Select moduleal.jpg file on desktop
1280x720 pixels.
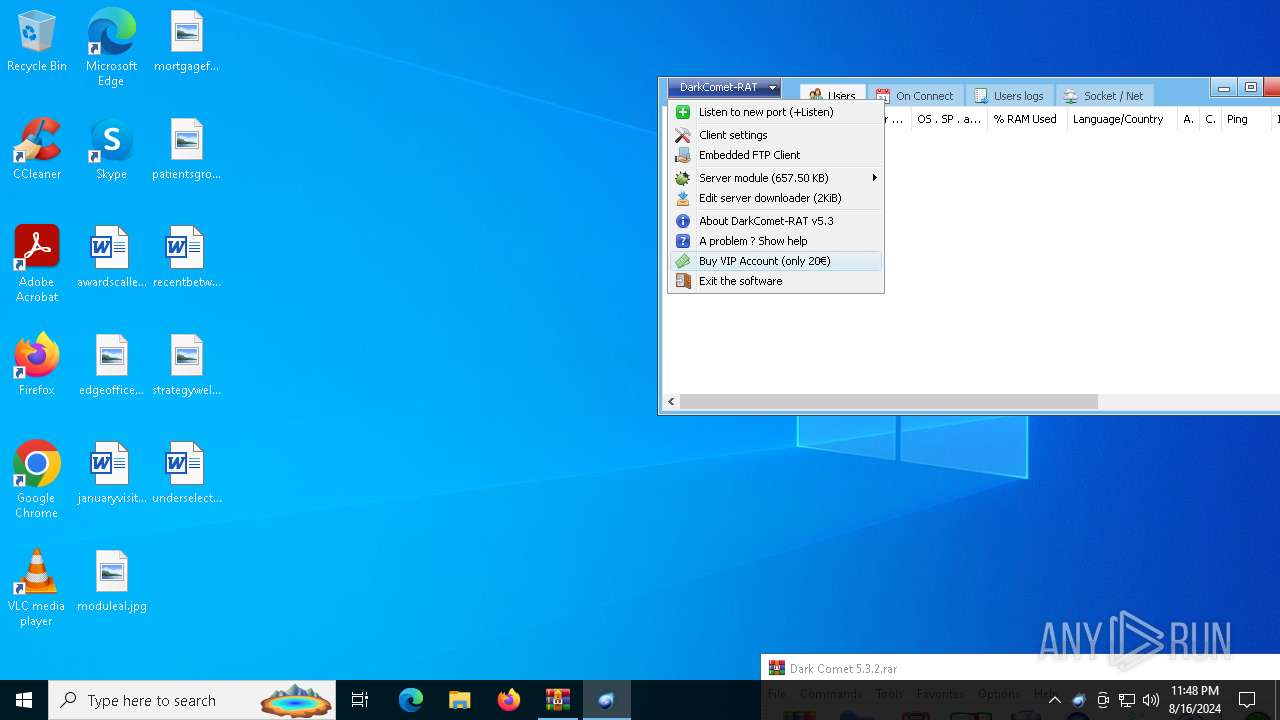pyautogui.click(x=111, y=582)
